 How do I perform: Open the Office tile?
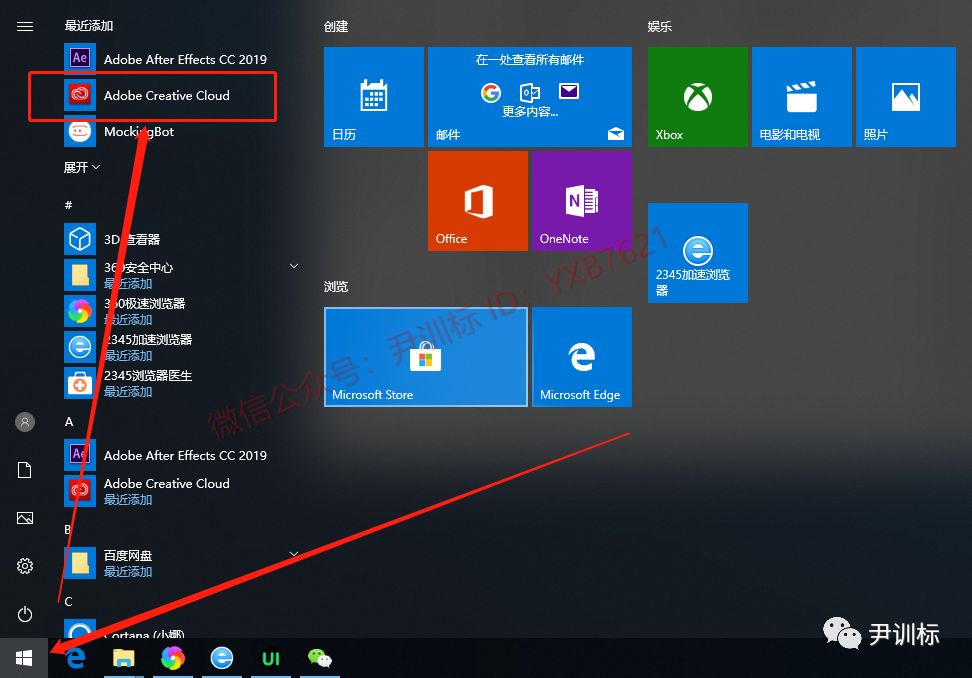(x=478, y=201)
